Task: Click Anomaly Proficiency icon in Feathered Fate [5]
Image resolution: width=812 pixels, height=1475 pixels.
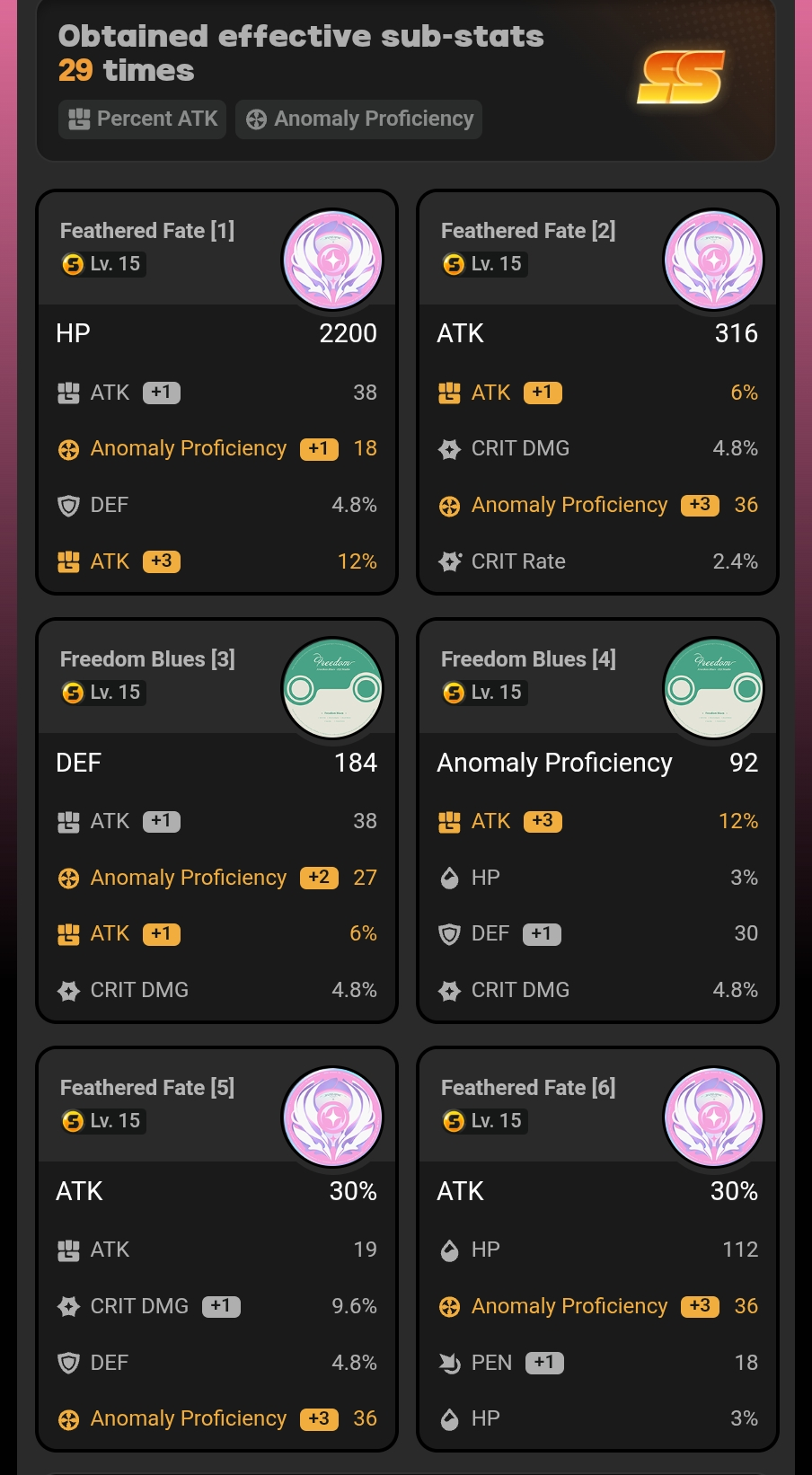Action: (68, 1419)
